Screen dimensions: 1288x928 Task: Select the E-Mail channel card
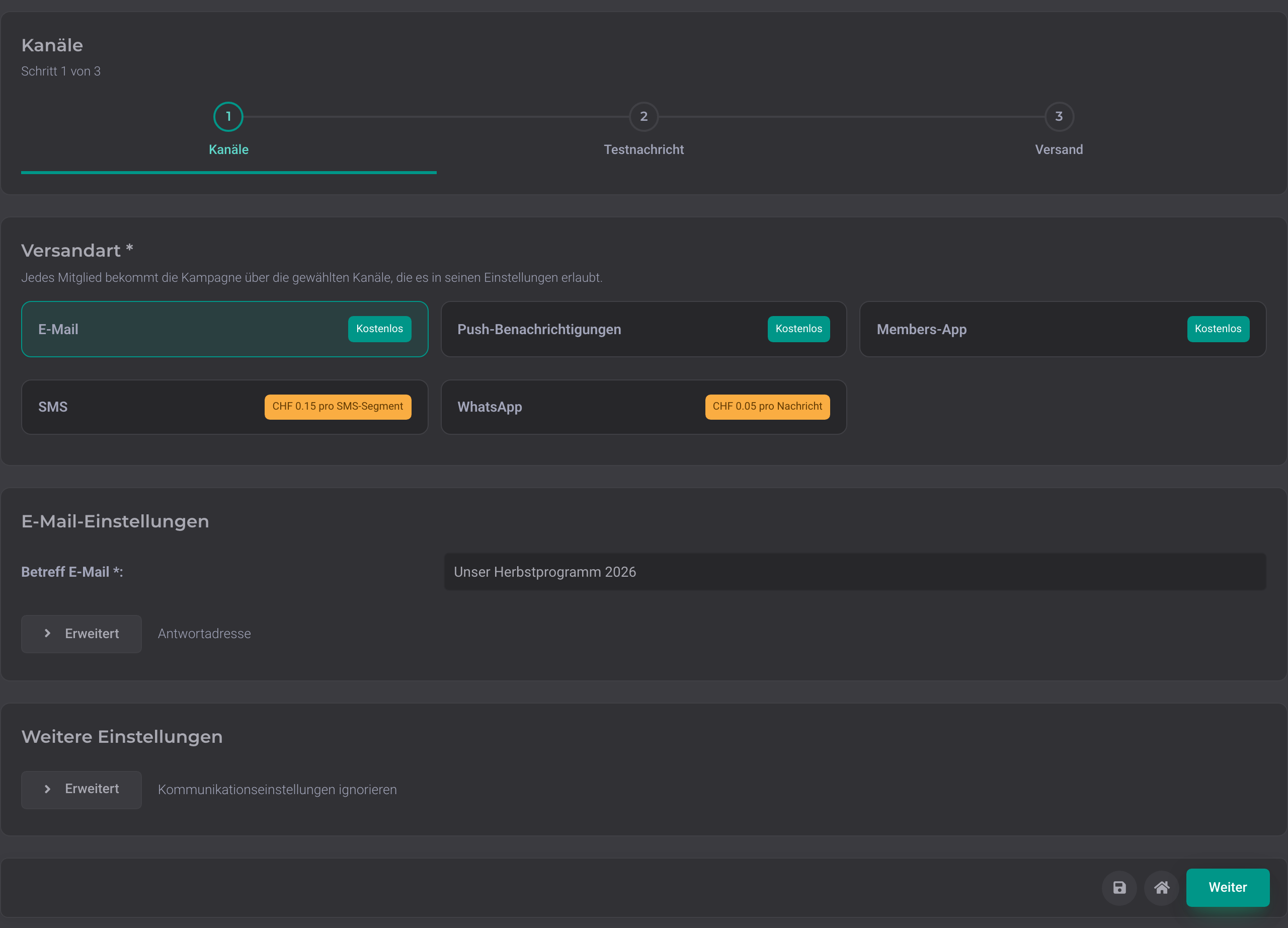(x=225, y=329)
